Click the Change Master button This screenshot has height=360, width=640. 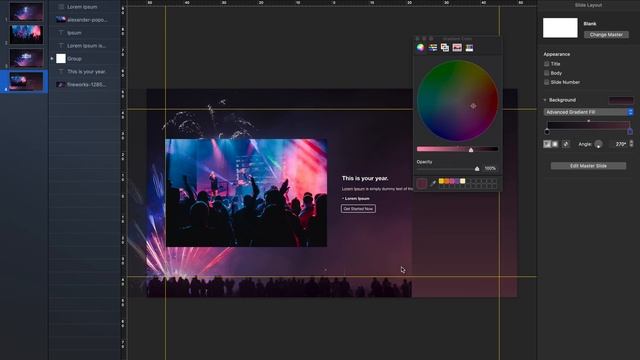606,35
